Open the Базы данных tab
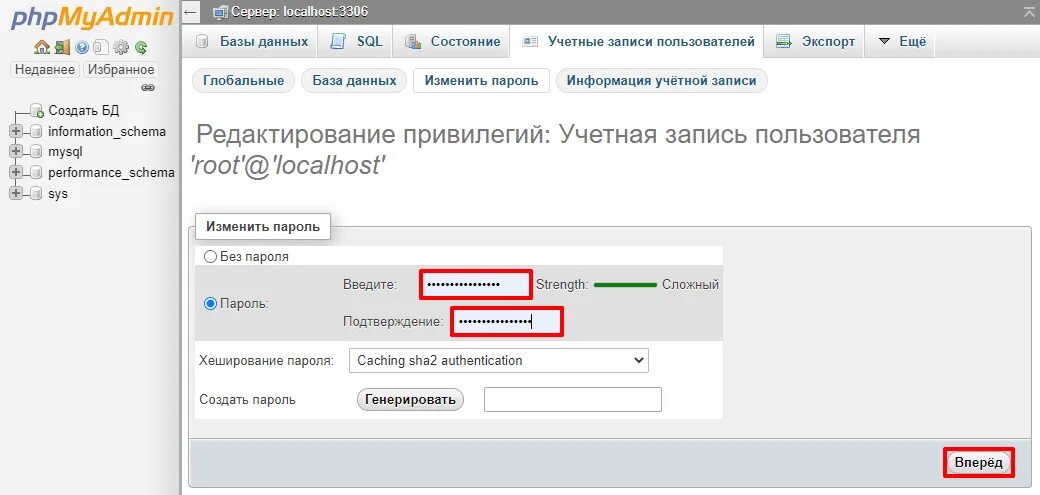The height and width of the screenshot is (495, 1040). pyautogui.click(x=252, y=41)
